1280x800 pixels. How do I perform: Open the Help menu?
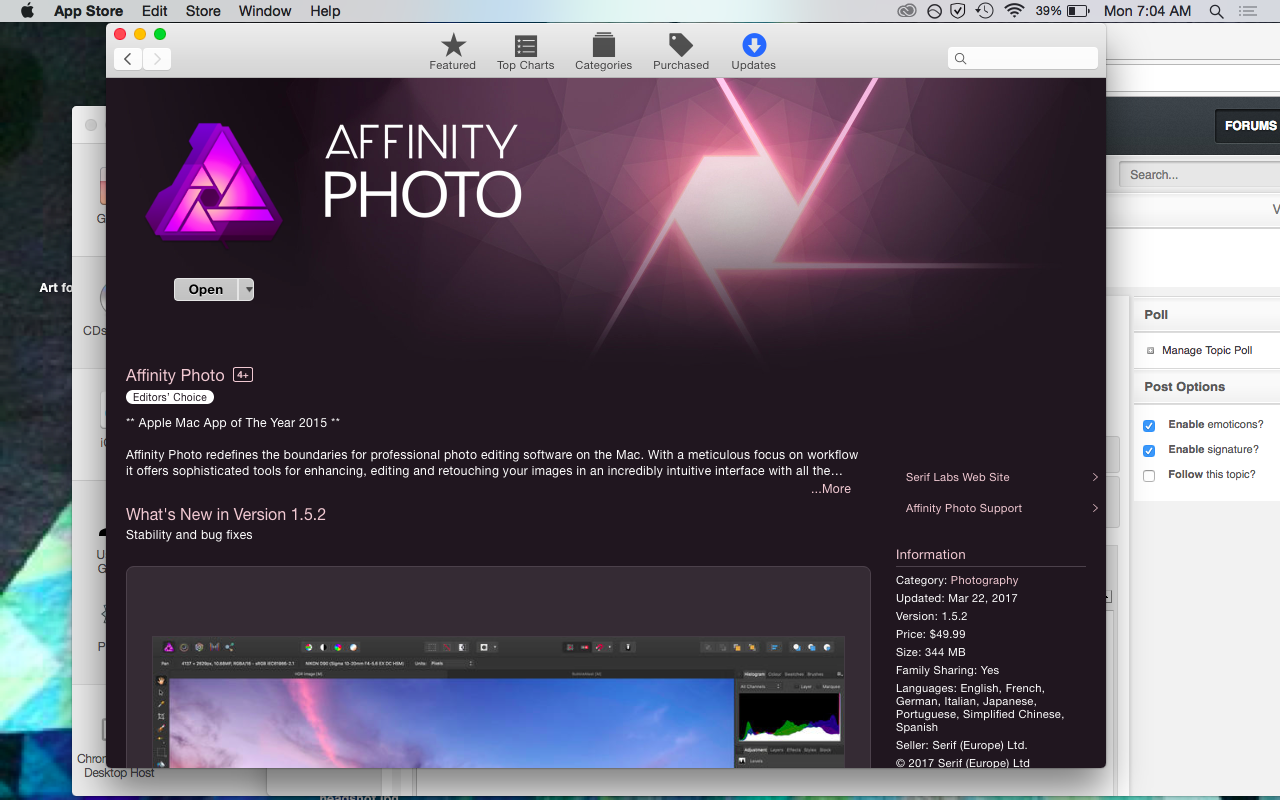coord(325,11)
